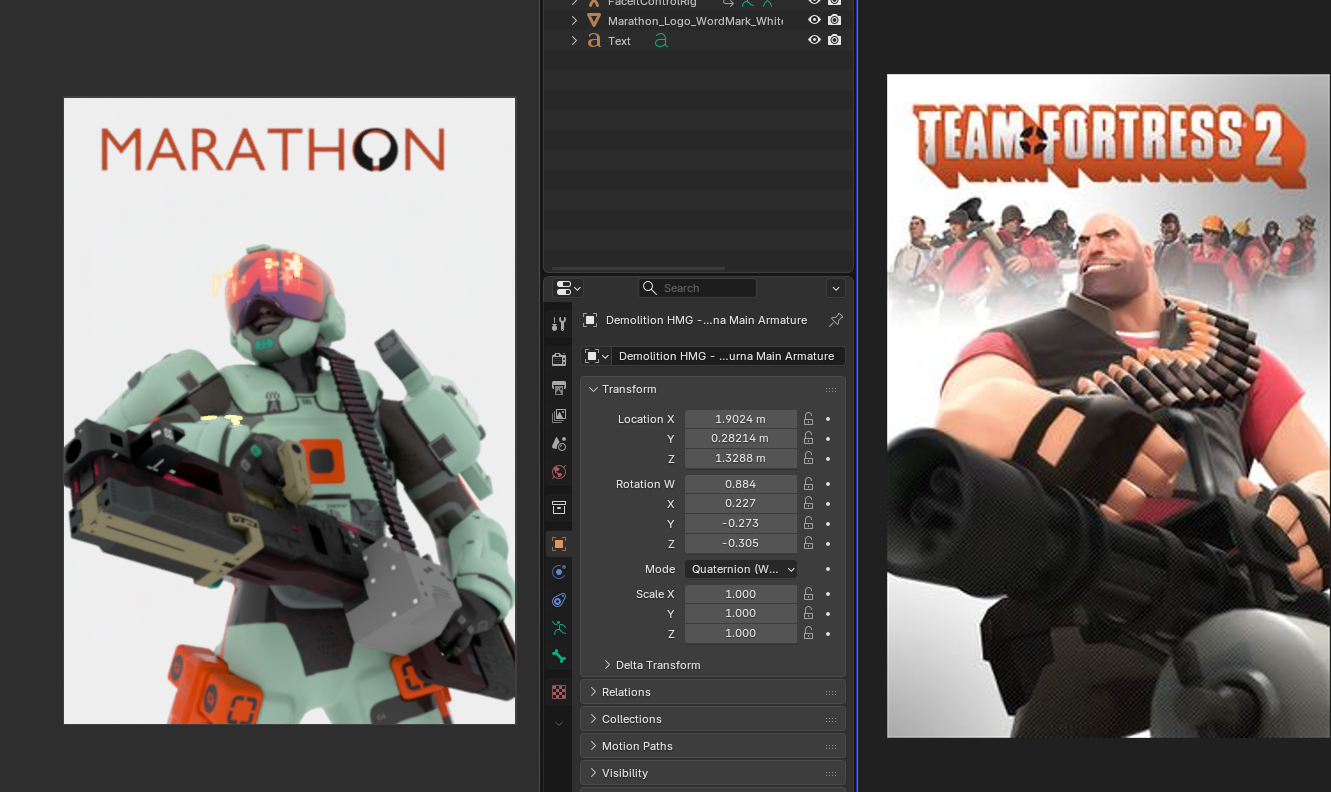
Task: Click the Location Z value 1.3288 m
Action: 741,458
